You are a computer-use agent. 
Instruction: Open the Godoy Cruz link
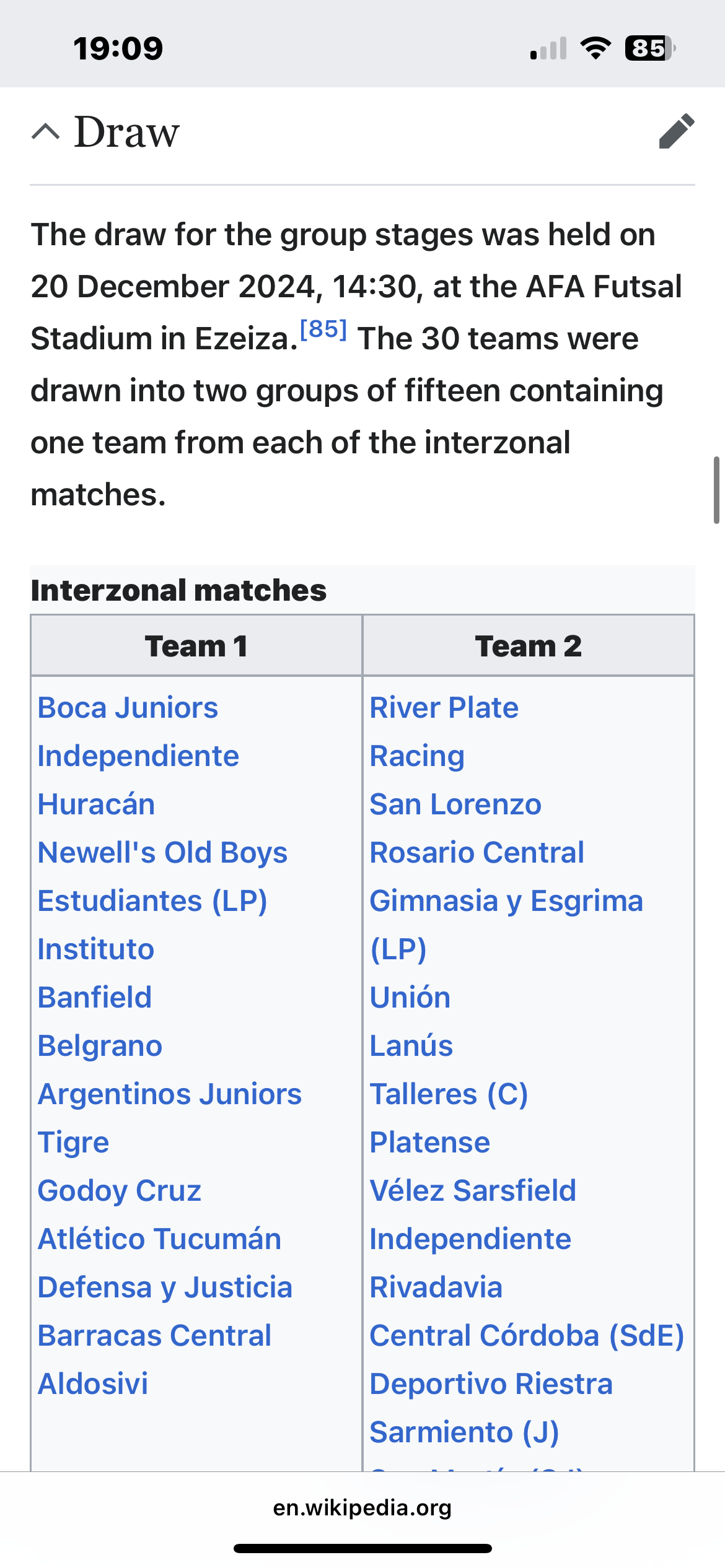[x=120, y=1190]
